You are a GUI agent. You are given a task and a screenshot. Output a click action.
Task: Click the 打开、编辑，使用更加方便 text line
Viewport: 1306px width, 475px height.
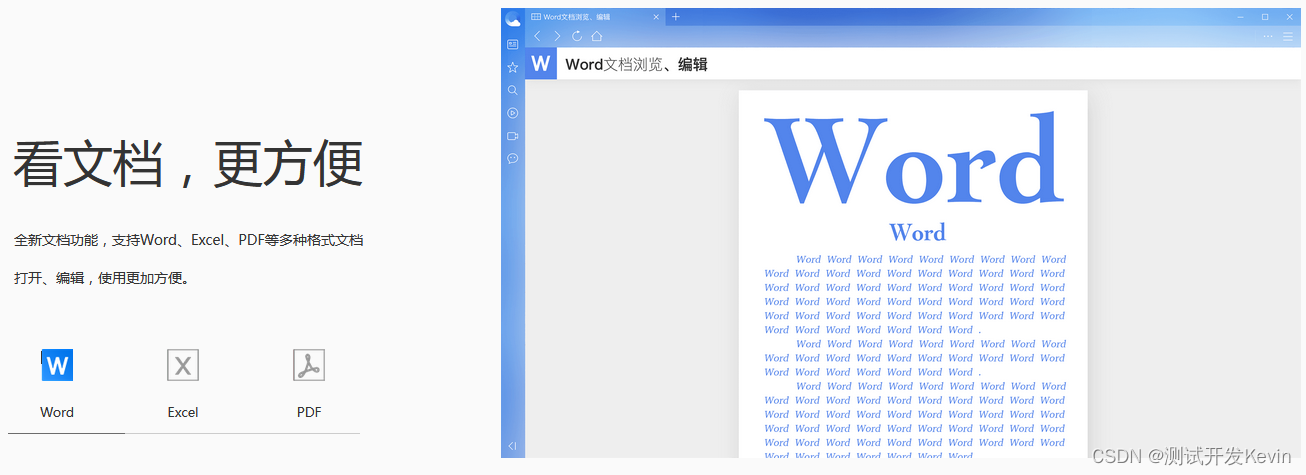101,278
